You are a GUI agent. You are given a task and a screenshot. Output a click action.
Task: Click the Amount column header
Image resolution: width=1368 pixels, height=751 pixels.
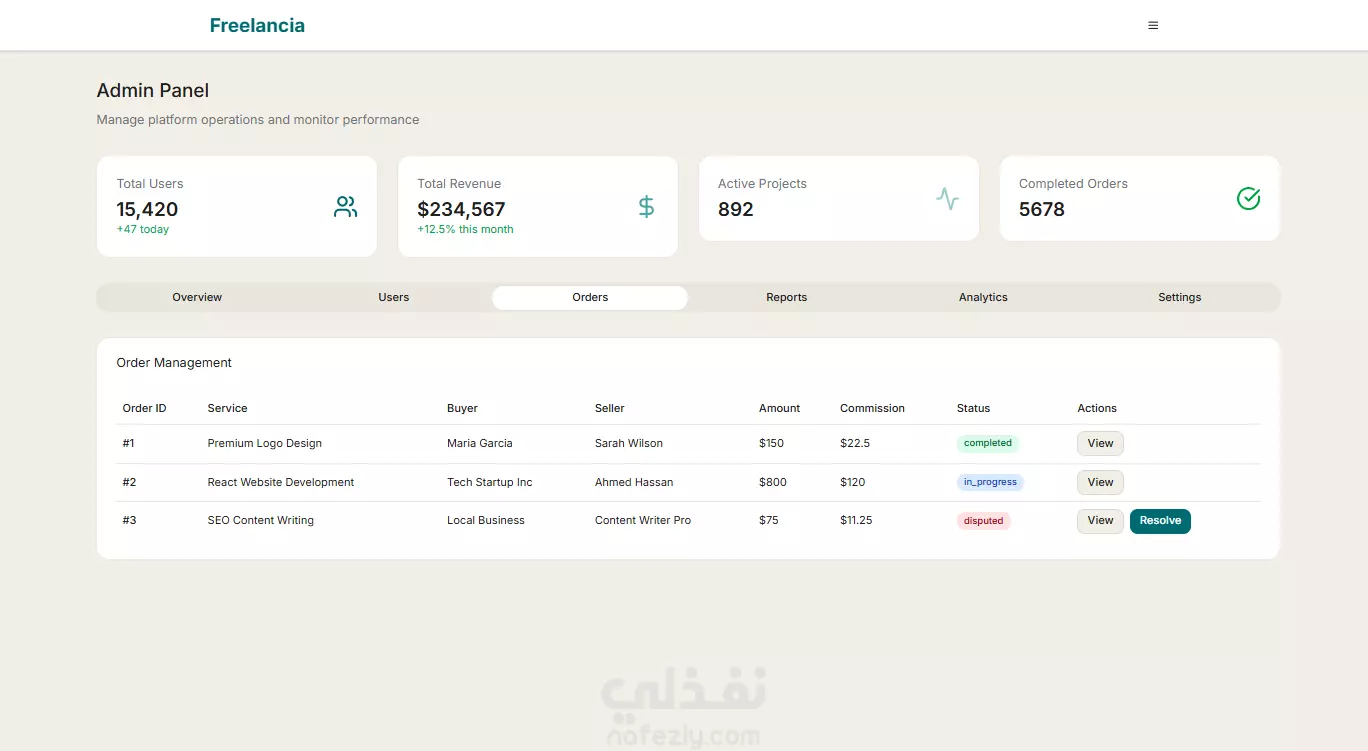(x=779, y=408)
